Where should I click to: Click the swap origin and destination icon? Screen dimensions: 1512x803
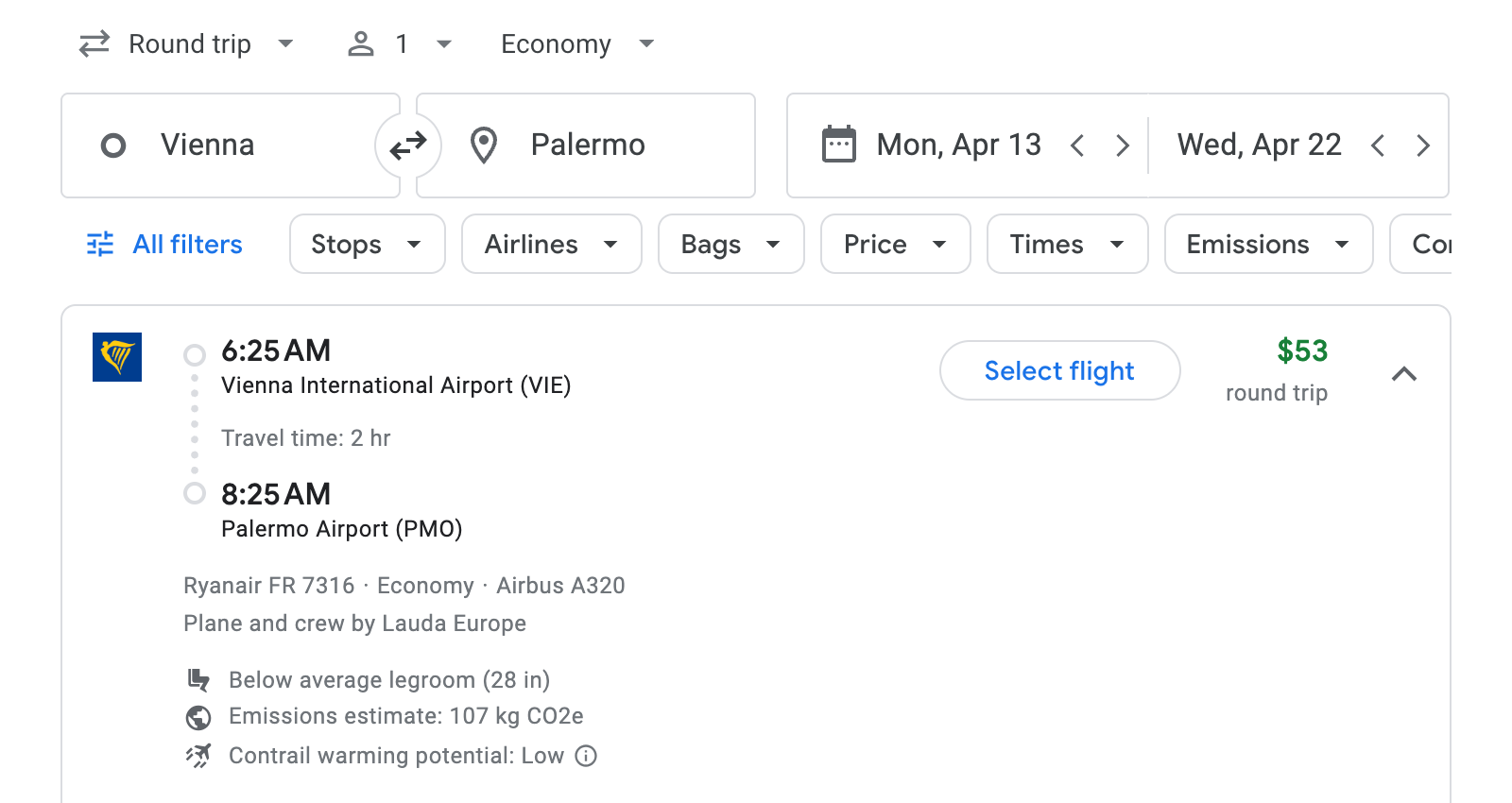point(407,145)
